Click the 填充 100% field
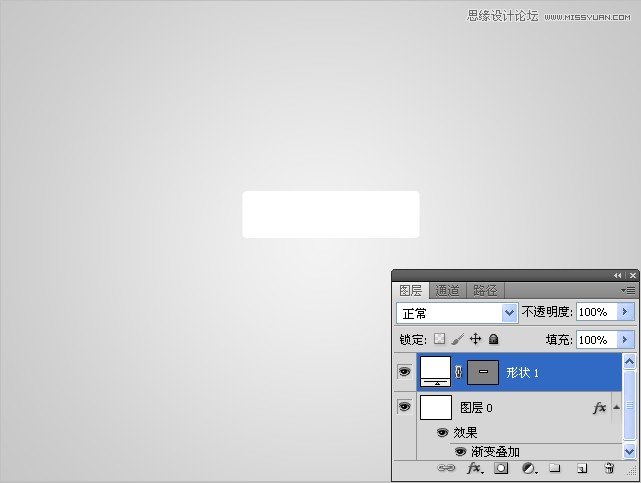The height and width of the screenshot is (483, 641). [x=596, y=340]
